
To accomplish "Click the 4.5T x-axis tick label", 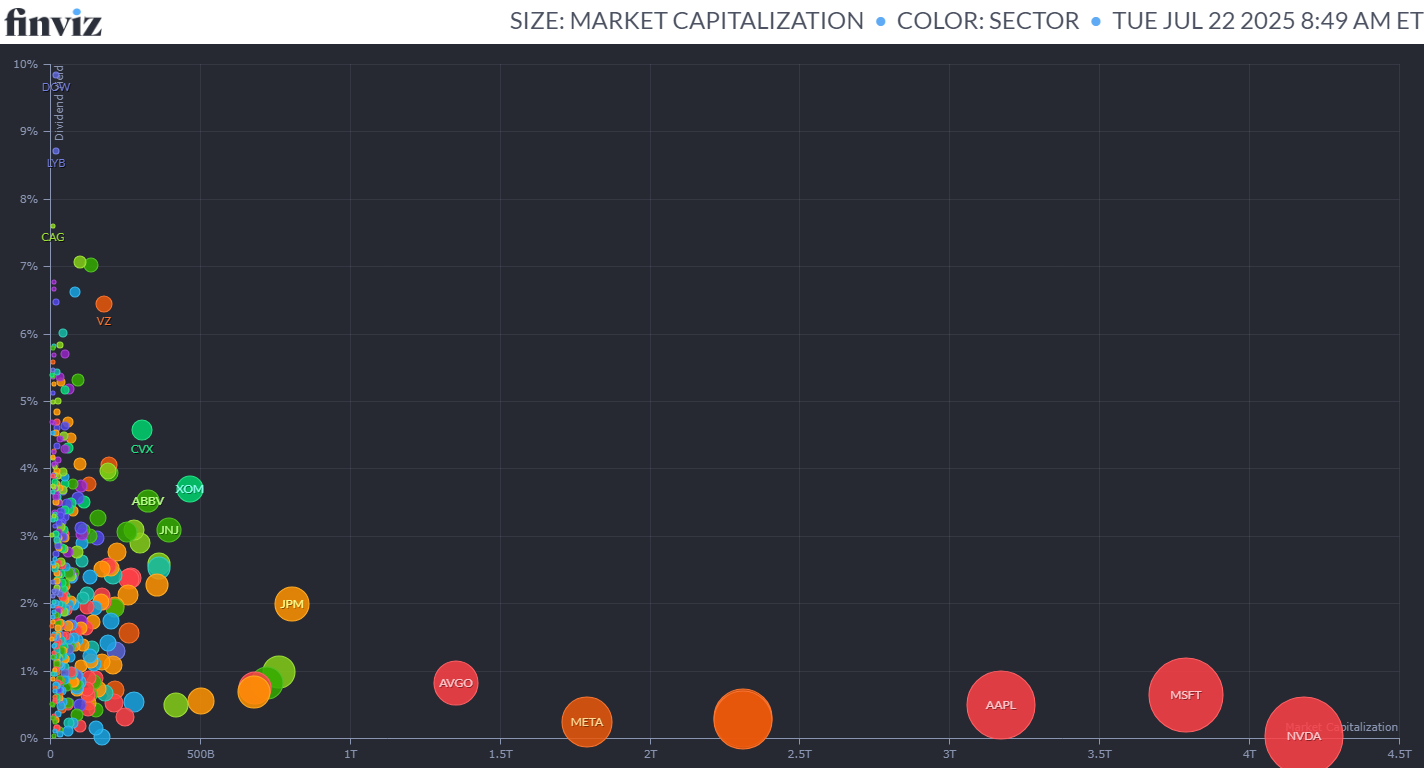I will pos(1399,753).
